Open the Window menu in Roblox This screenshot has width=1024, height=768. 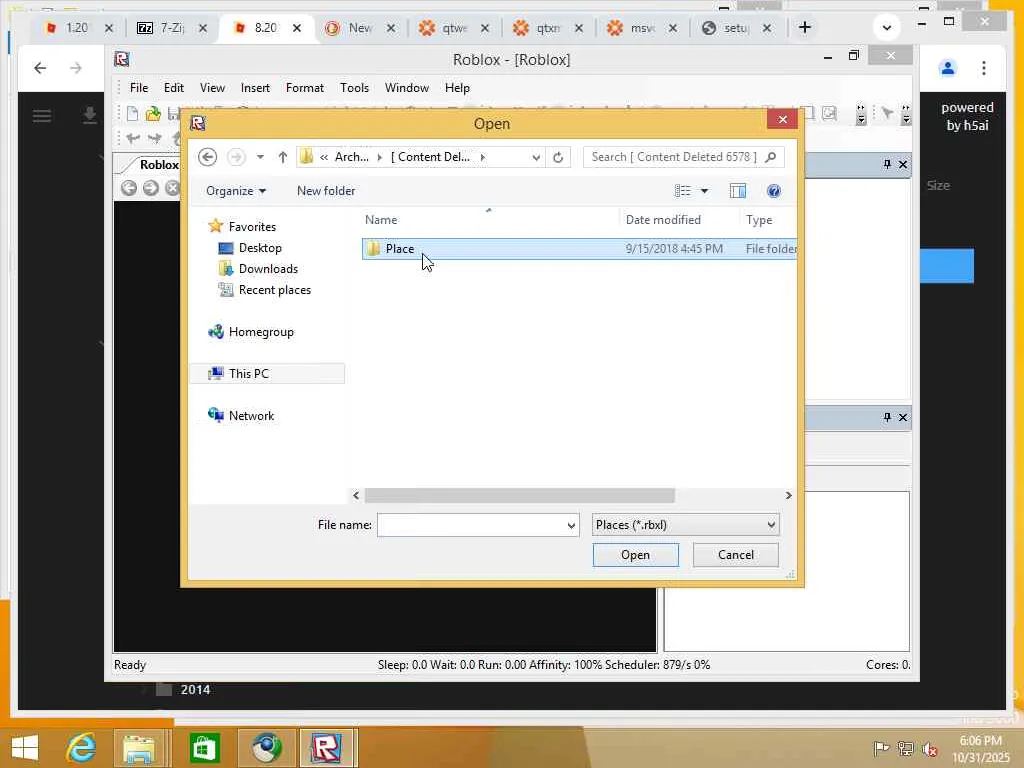tap(406, 88)
